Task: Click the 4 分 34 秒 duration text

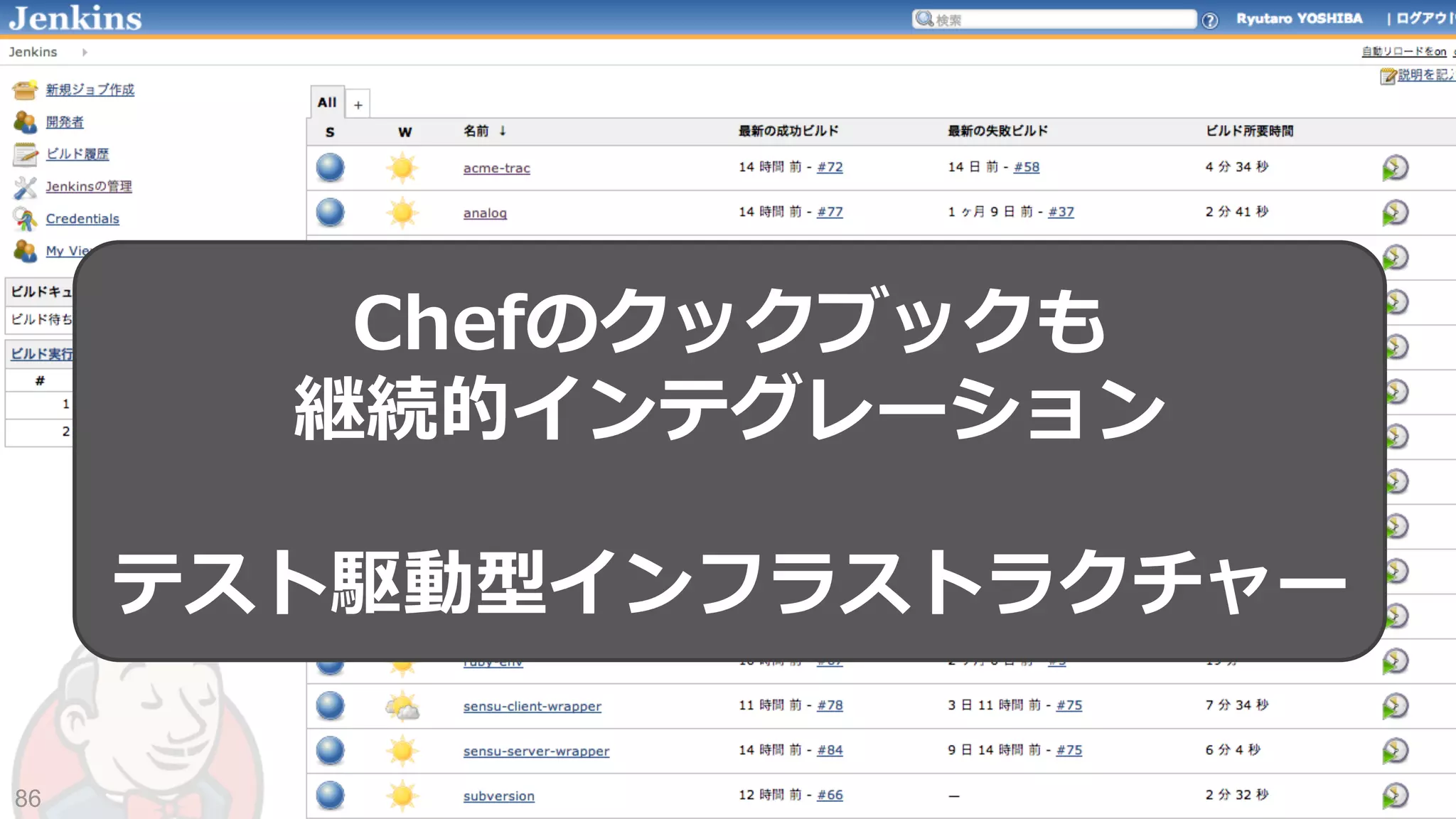Action: 1237,167
